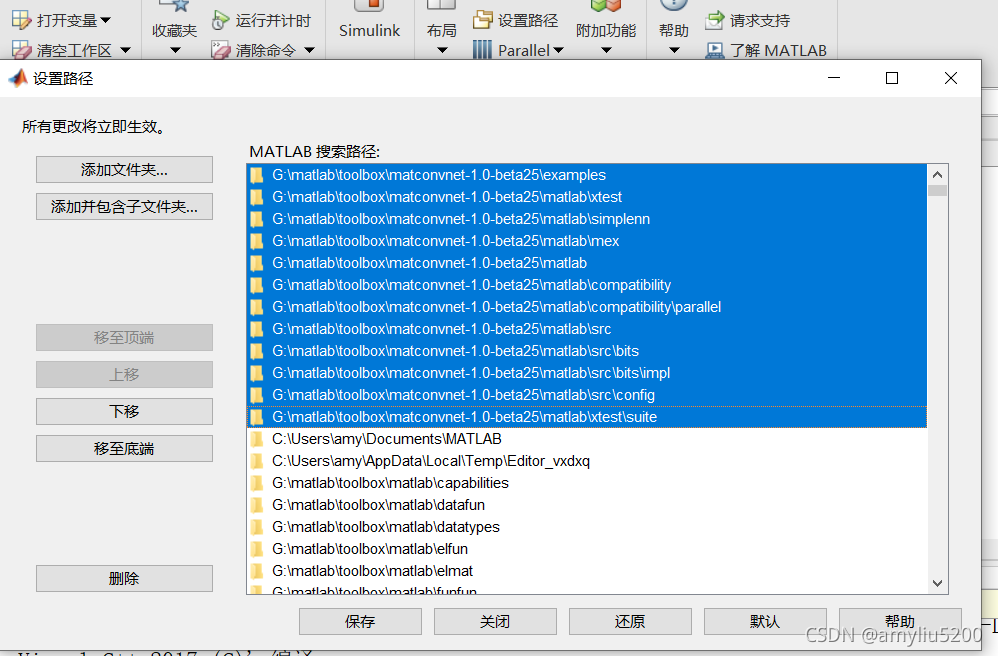Select path matconvnet-1.0-beta25\matlab\xtest
Screen dimensions: 998x656
coord(587,197)
